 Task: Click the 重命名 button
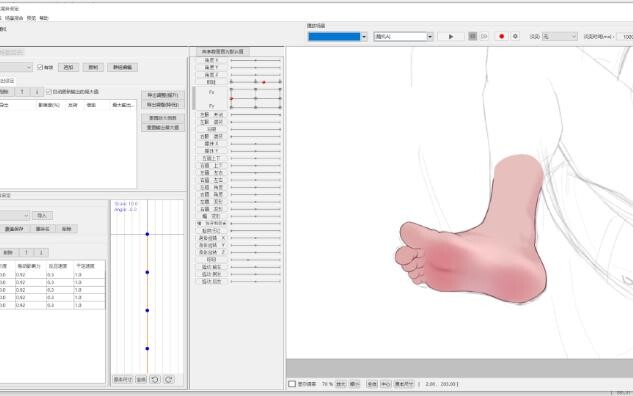(43, 229)
